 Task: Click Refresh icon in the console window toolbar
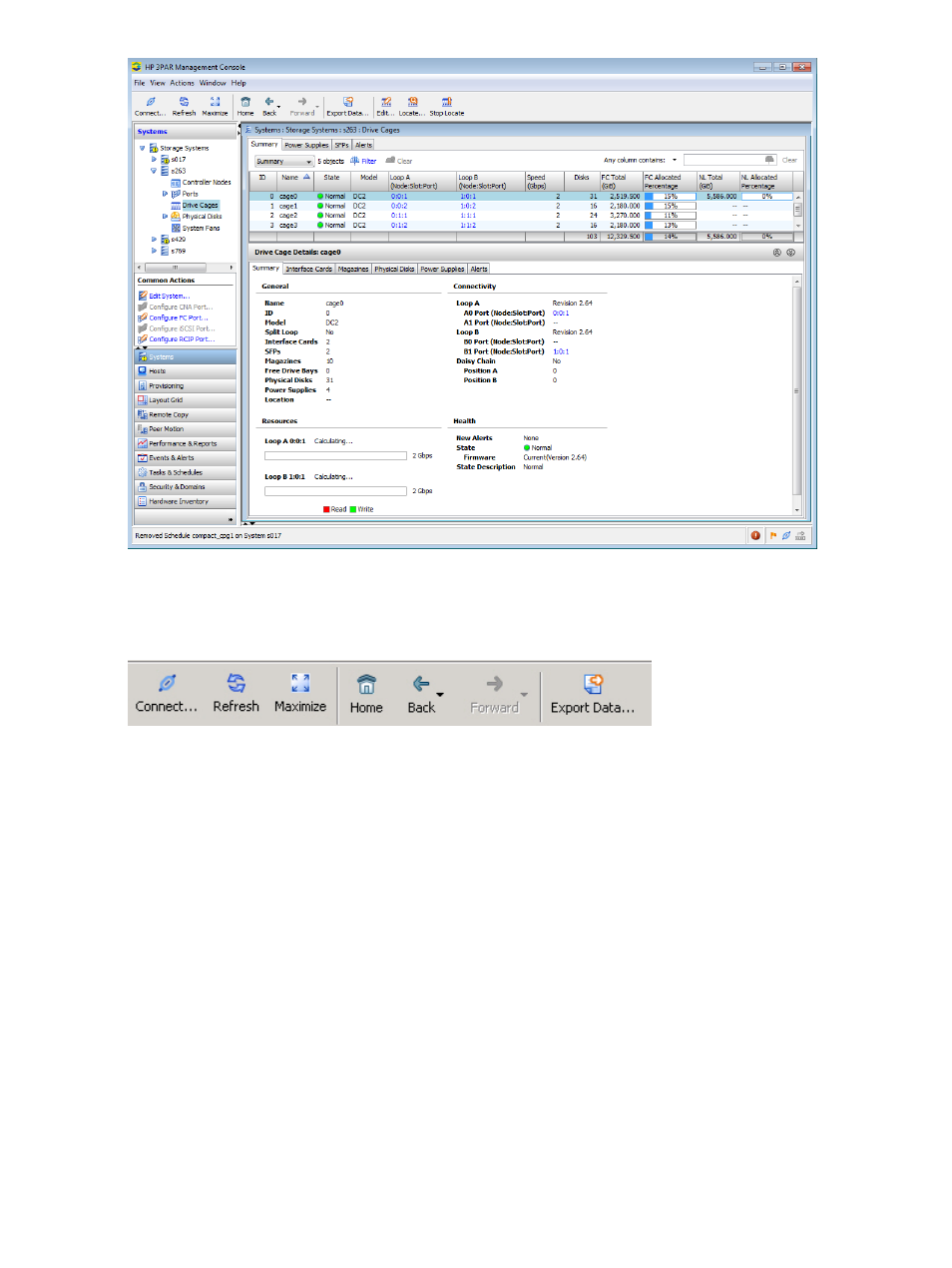click(x=184, y=102)
